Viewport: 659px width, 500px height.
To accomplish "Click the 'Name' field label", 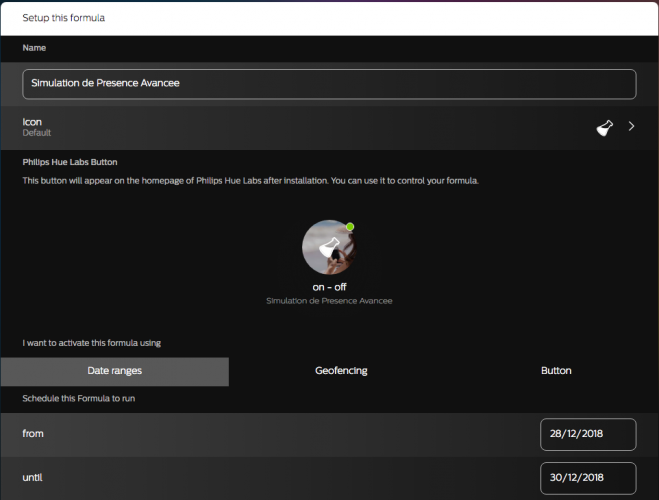I will click(34, 48).
